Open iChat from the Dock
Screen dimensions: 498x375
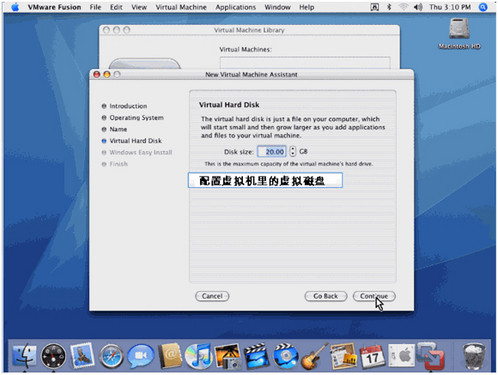141,356
